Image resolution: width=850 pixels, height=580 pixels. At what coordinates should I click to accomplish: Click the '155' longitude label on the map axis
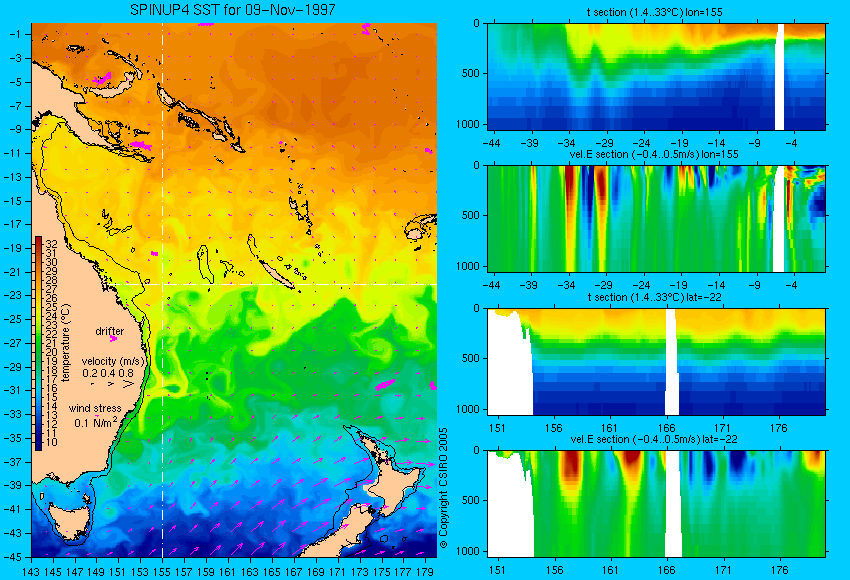point(163,571)
